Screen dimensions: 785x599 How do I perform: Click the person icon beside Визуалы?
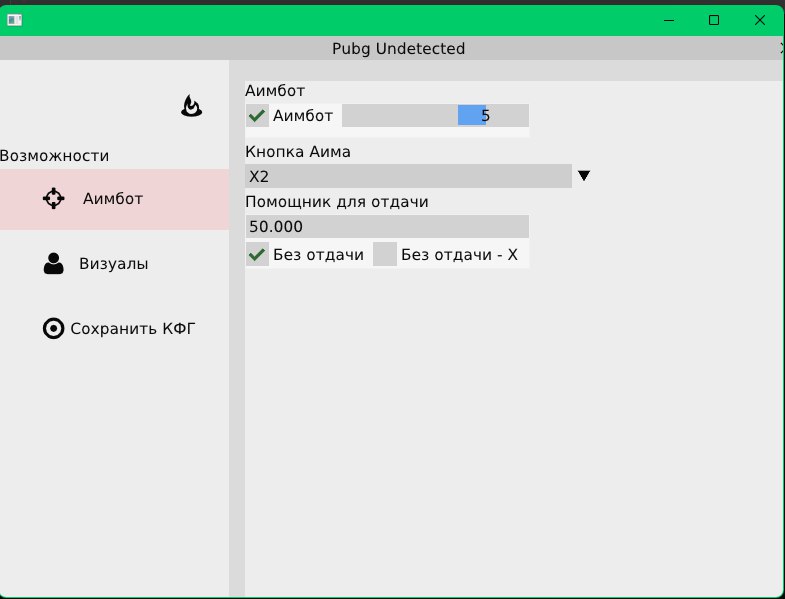(x=53, y=264)
